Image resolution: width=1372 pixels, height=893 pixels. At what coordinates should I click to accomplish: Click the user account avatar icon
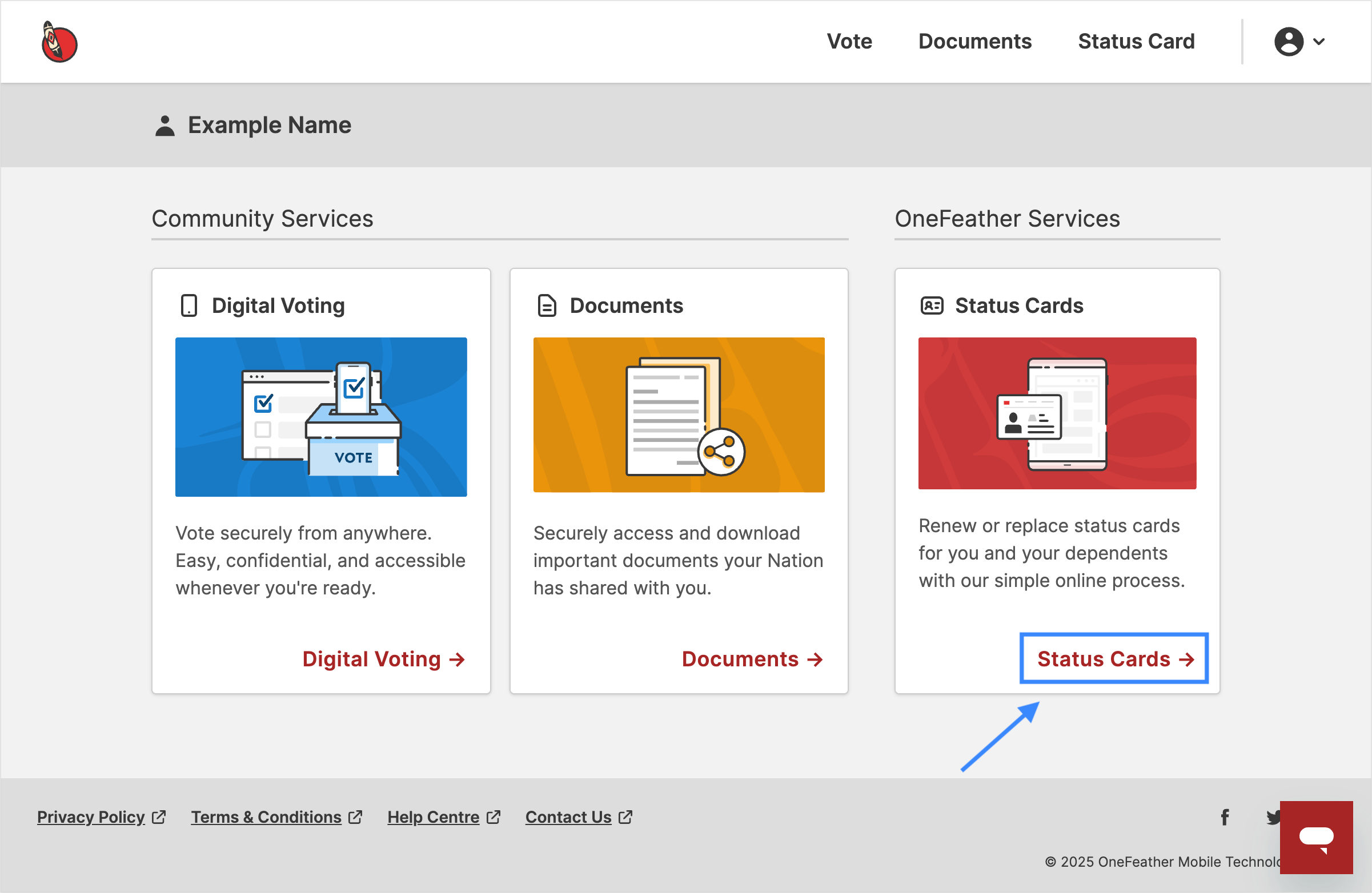tap(1289, 42)
